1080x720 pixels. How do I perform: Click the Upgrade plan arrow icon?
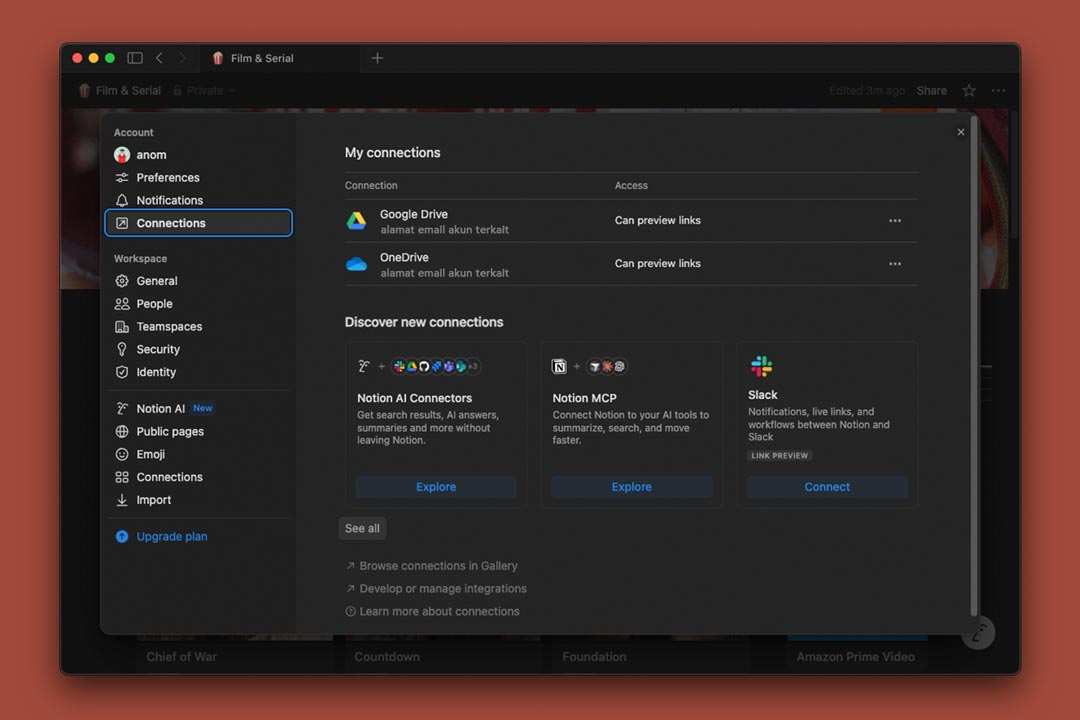coord(122,536)
